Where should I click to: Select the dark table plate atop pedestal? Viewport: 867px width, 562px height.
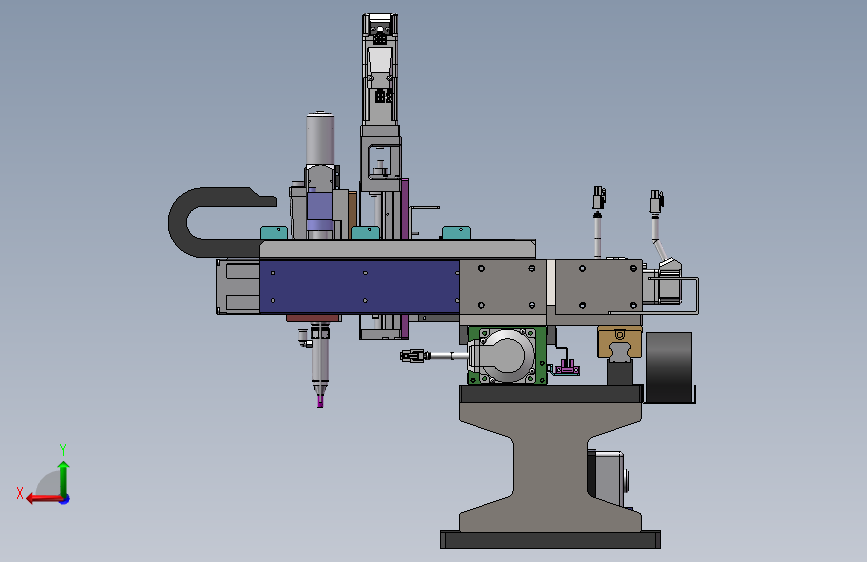551,394
